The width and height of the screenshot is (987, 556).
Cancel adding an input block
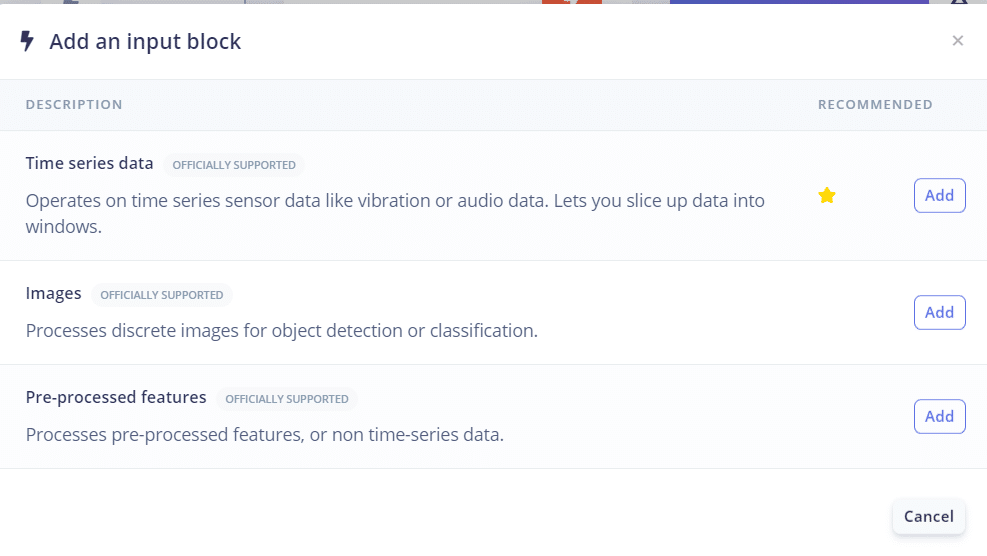tap(928, 516)
